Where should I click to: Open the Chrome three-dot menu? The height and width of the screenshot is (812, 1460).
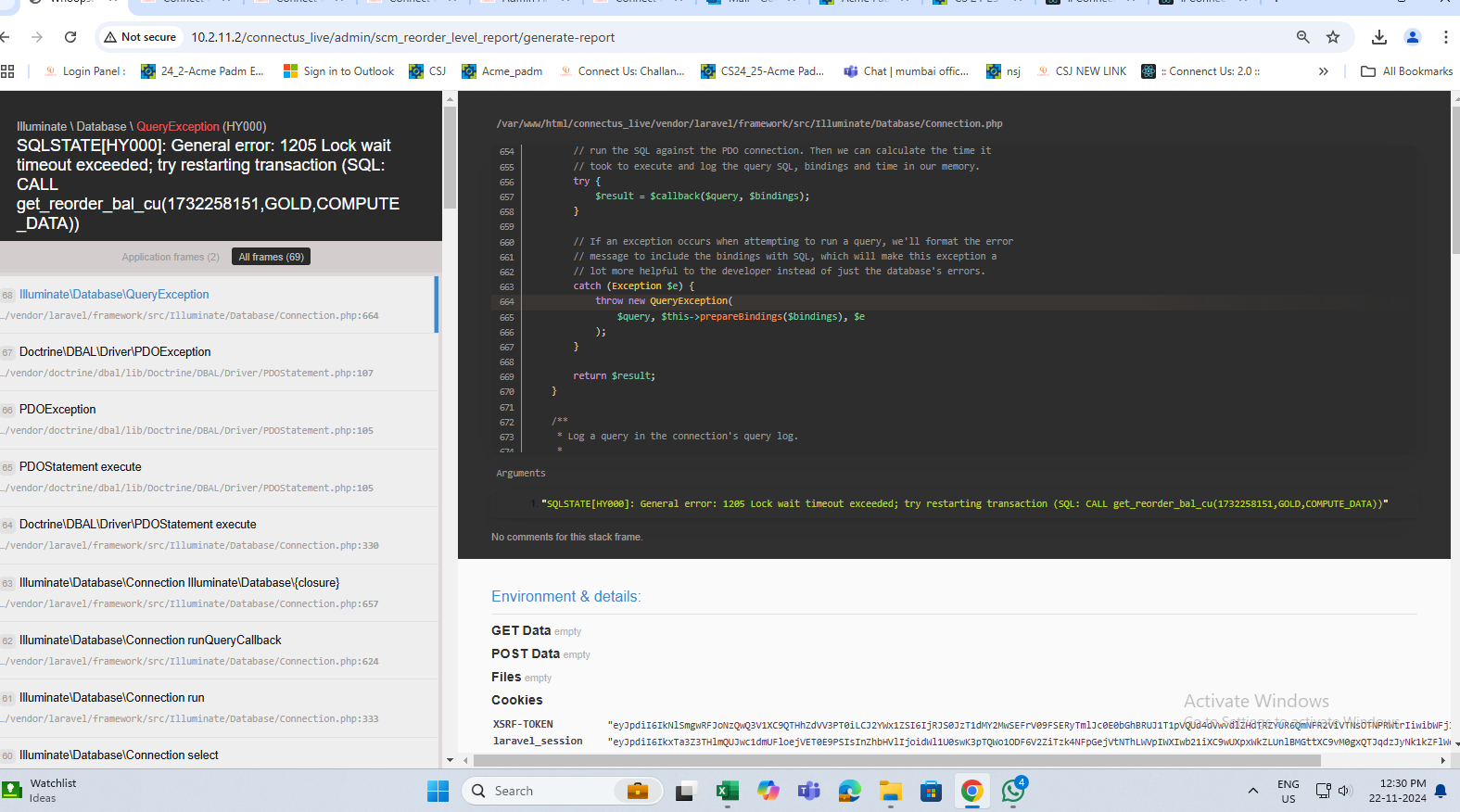coord(1445,37)
